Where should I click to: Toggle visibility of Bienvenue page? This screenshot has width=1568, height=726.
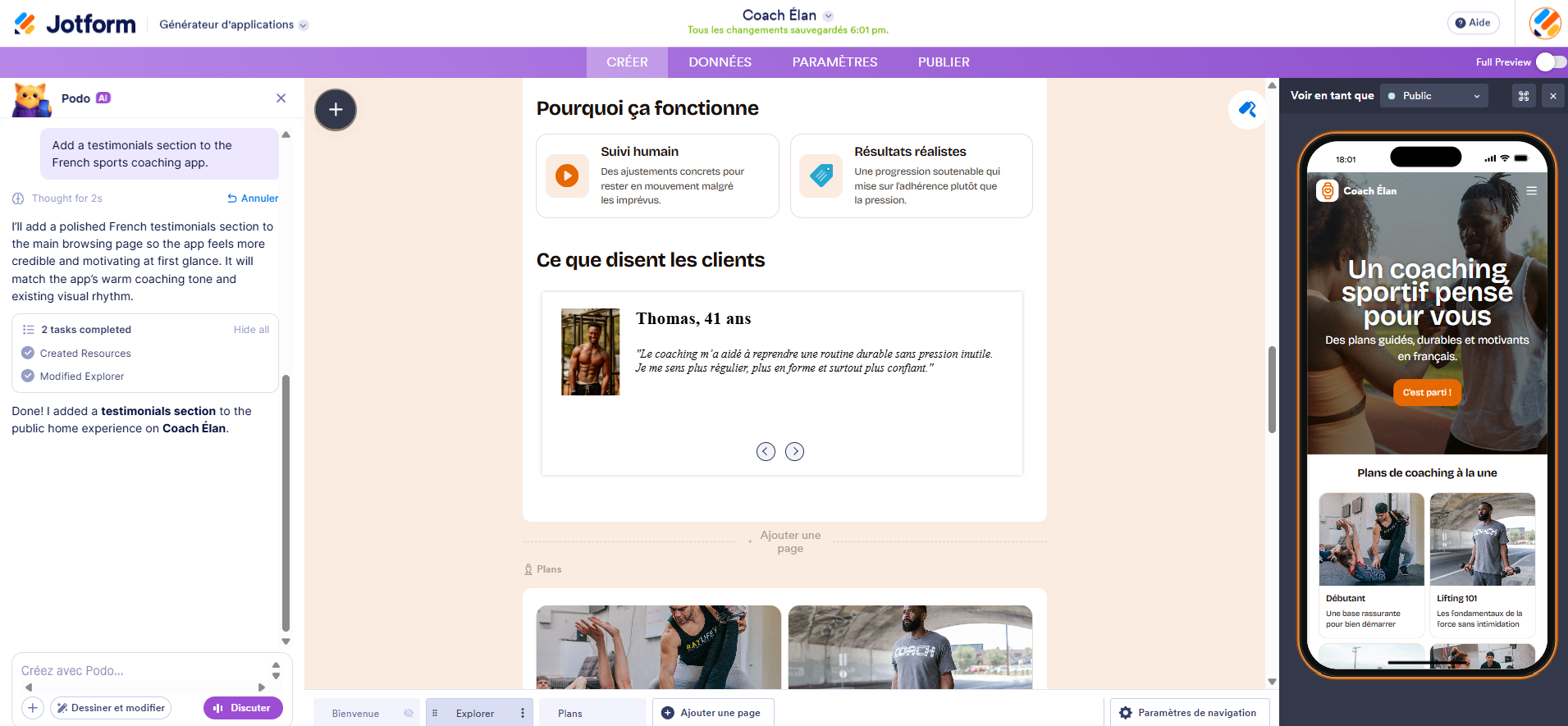pos(409,713)
